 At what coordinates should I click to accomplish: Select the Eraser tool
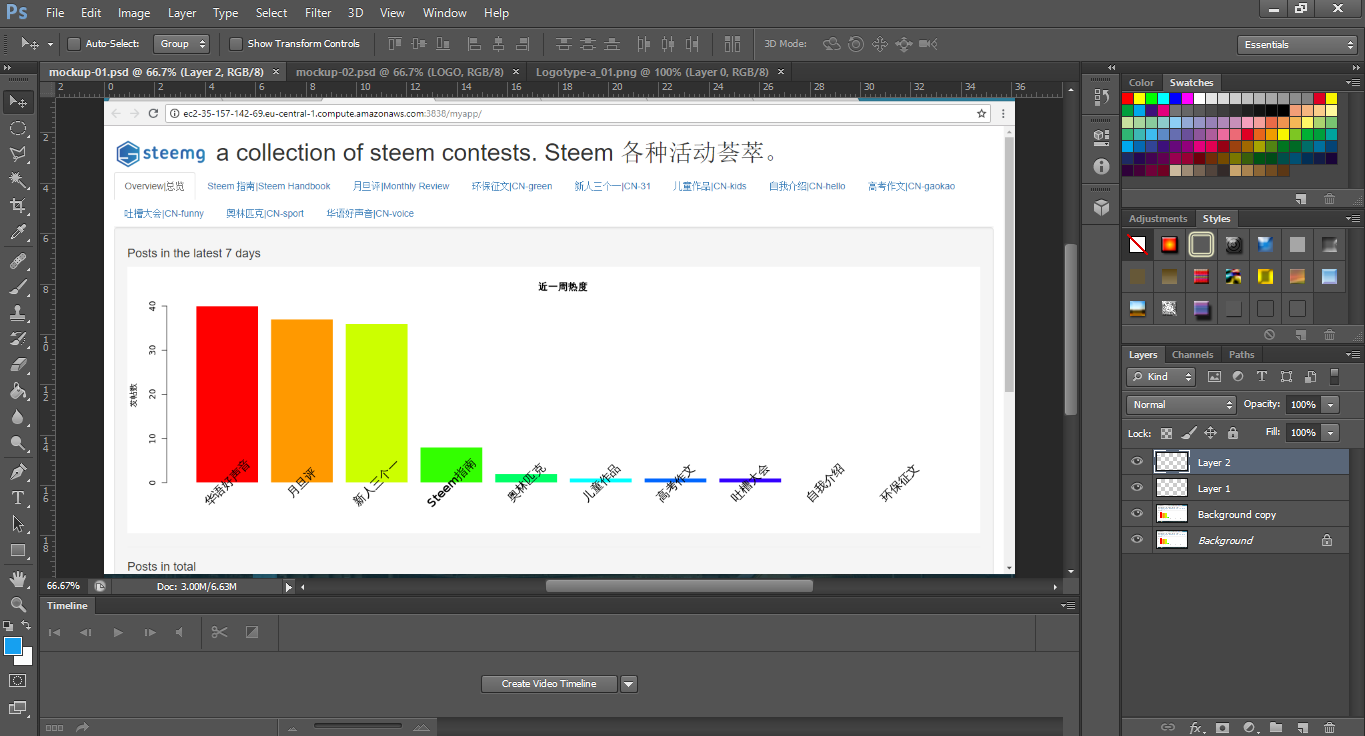[18, 365]
